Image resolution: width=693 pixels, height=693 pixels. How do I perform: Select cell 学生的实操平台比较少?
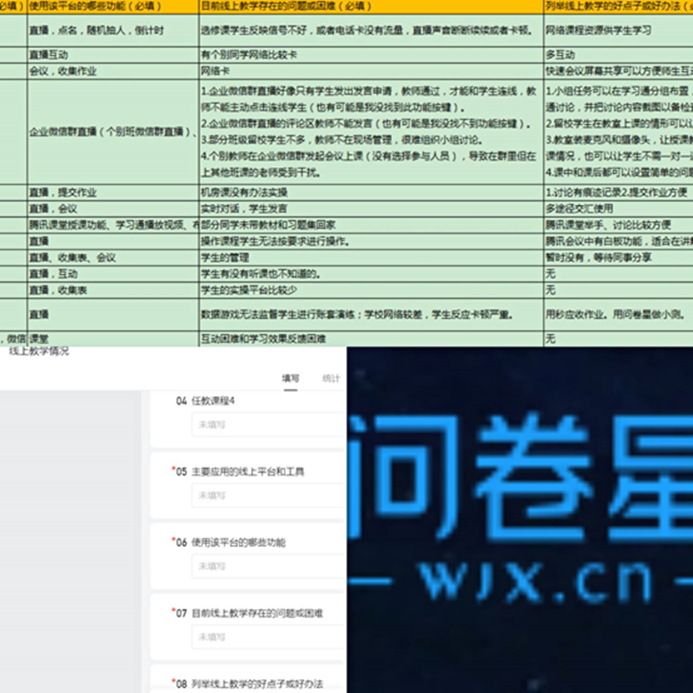click(371, 290)
